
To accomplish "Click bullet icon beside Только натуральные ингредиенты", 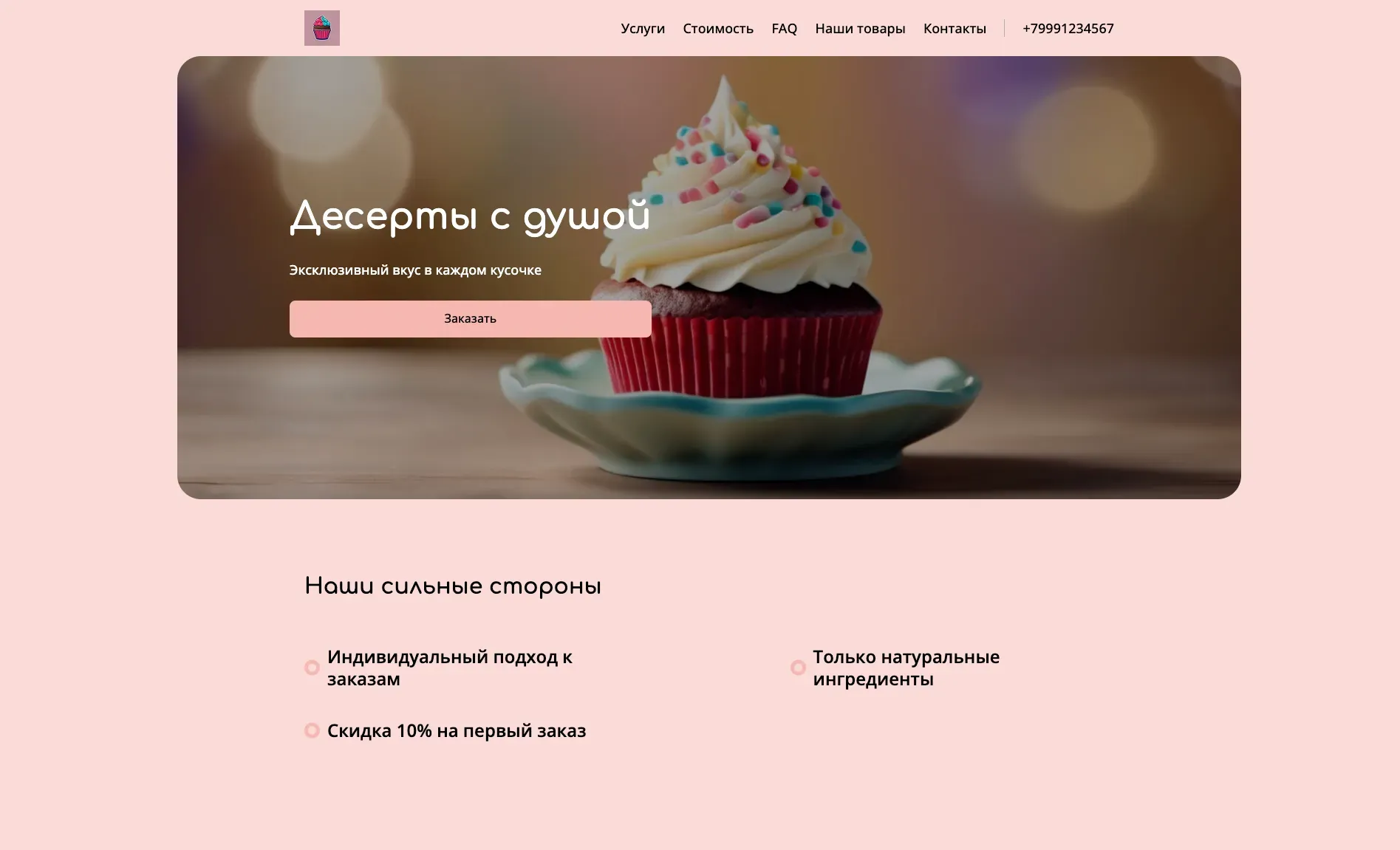I will tap(798, 668).
